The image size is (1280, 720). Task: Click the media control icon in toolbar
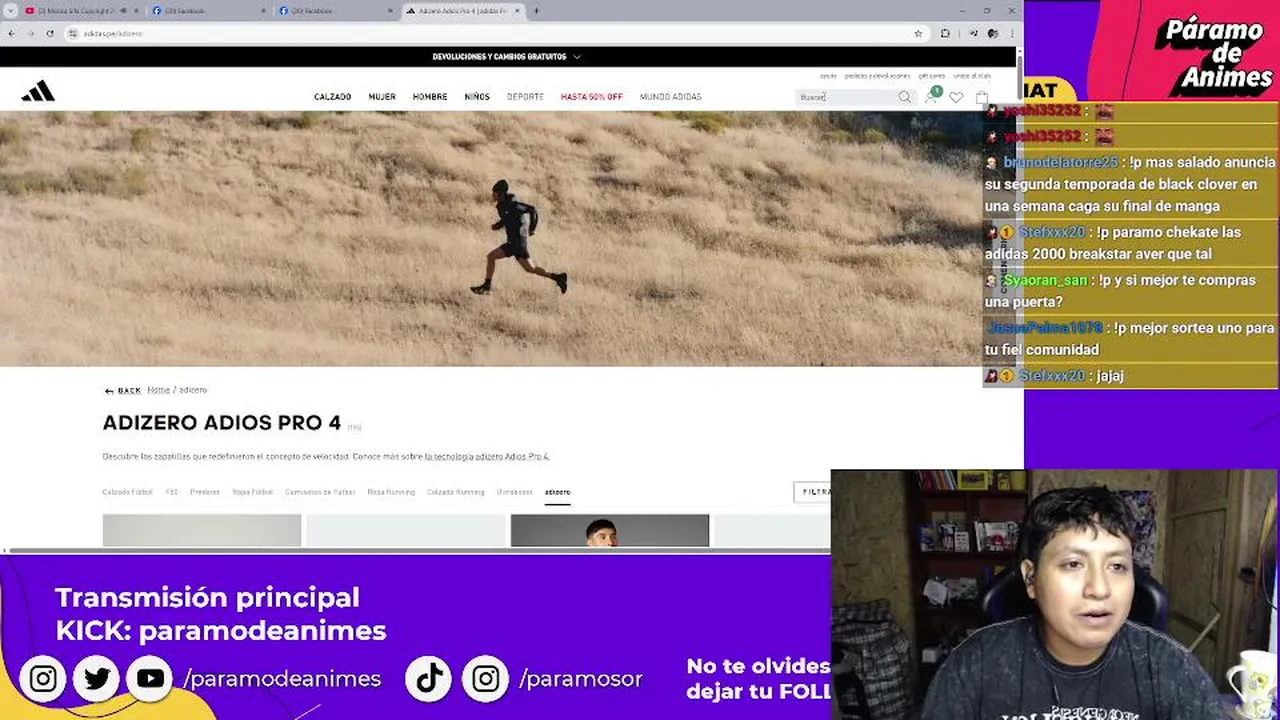tap(973, 33)
